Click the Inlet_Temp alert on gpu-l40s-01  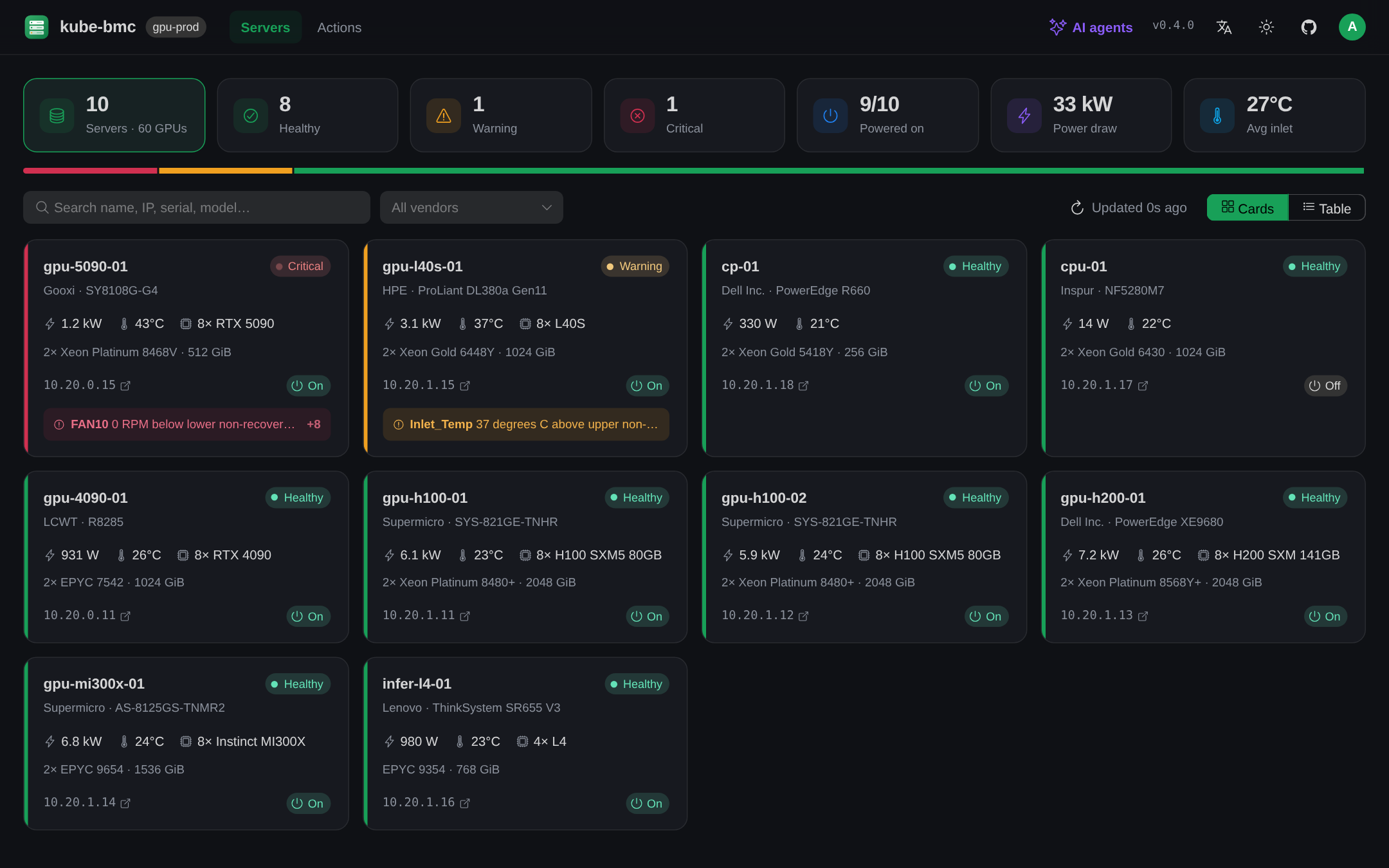point(526,424)
